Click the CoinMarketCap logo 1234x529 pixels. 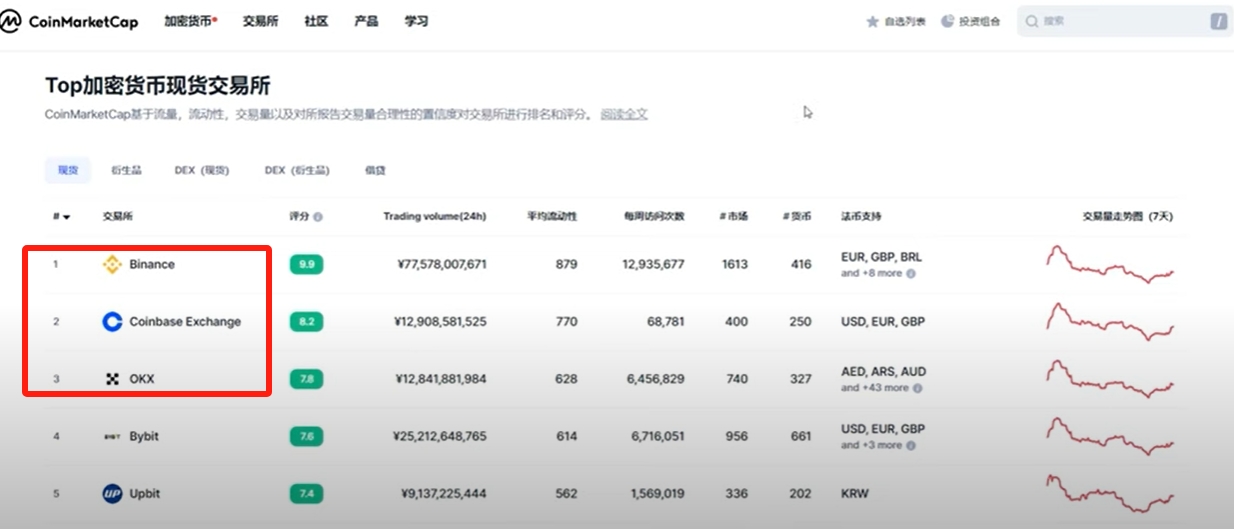(69, 21)
